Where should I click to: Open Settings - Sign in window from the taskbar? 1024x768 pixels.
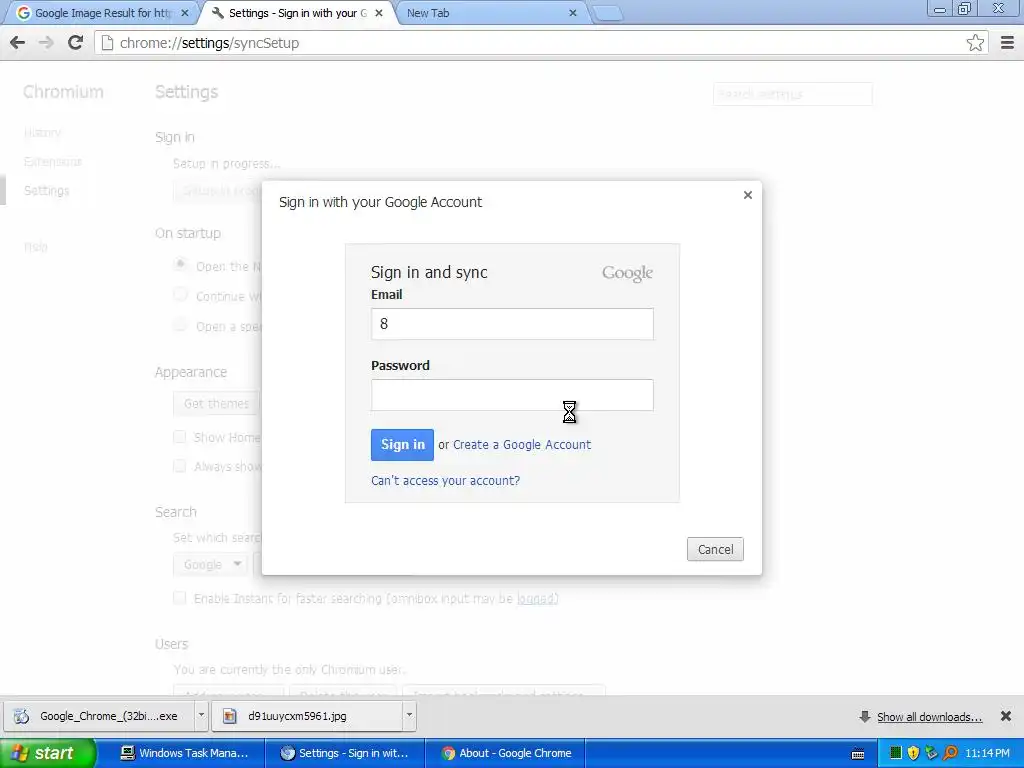tap(344, 753)
